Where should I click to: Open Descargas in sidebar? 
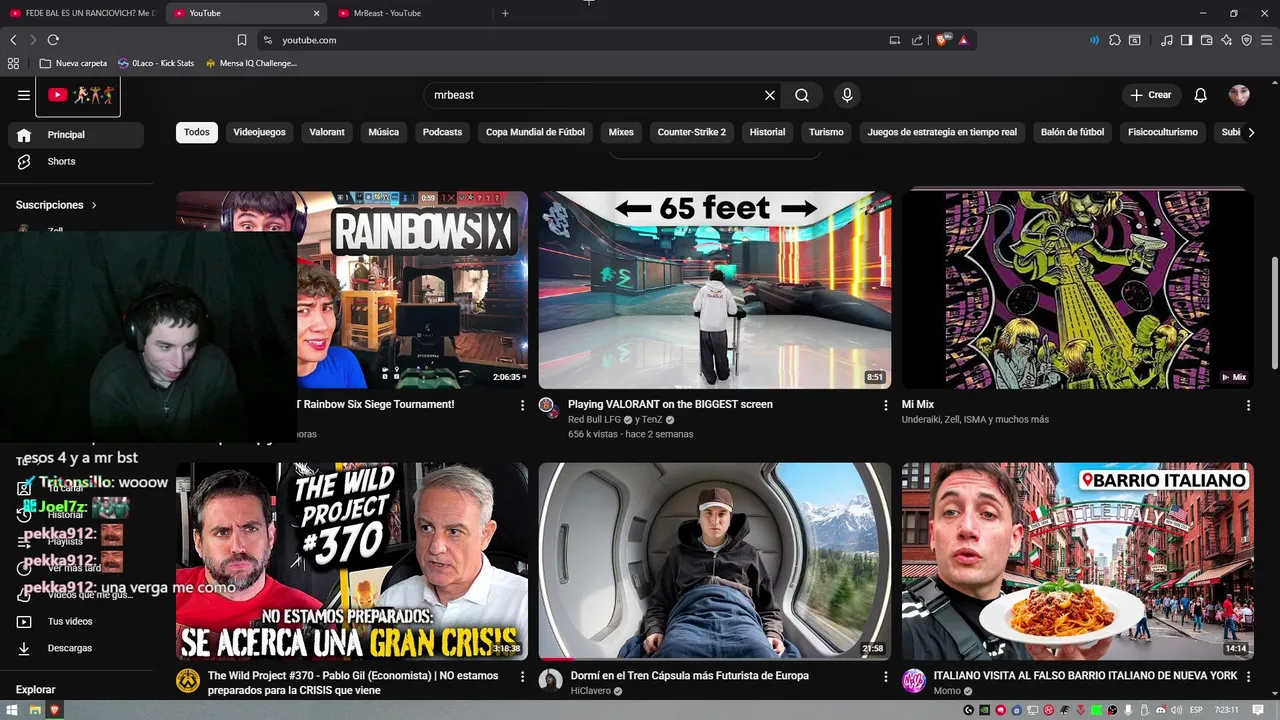pyautogui.click(x=76, y=648)
